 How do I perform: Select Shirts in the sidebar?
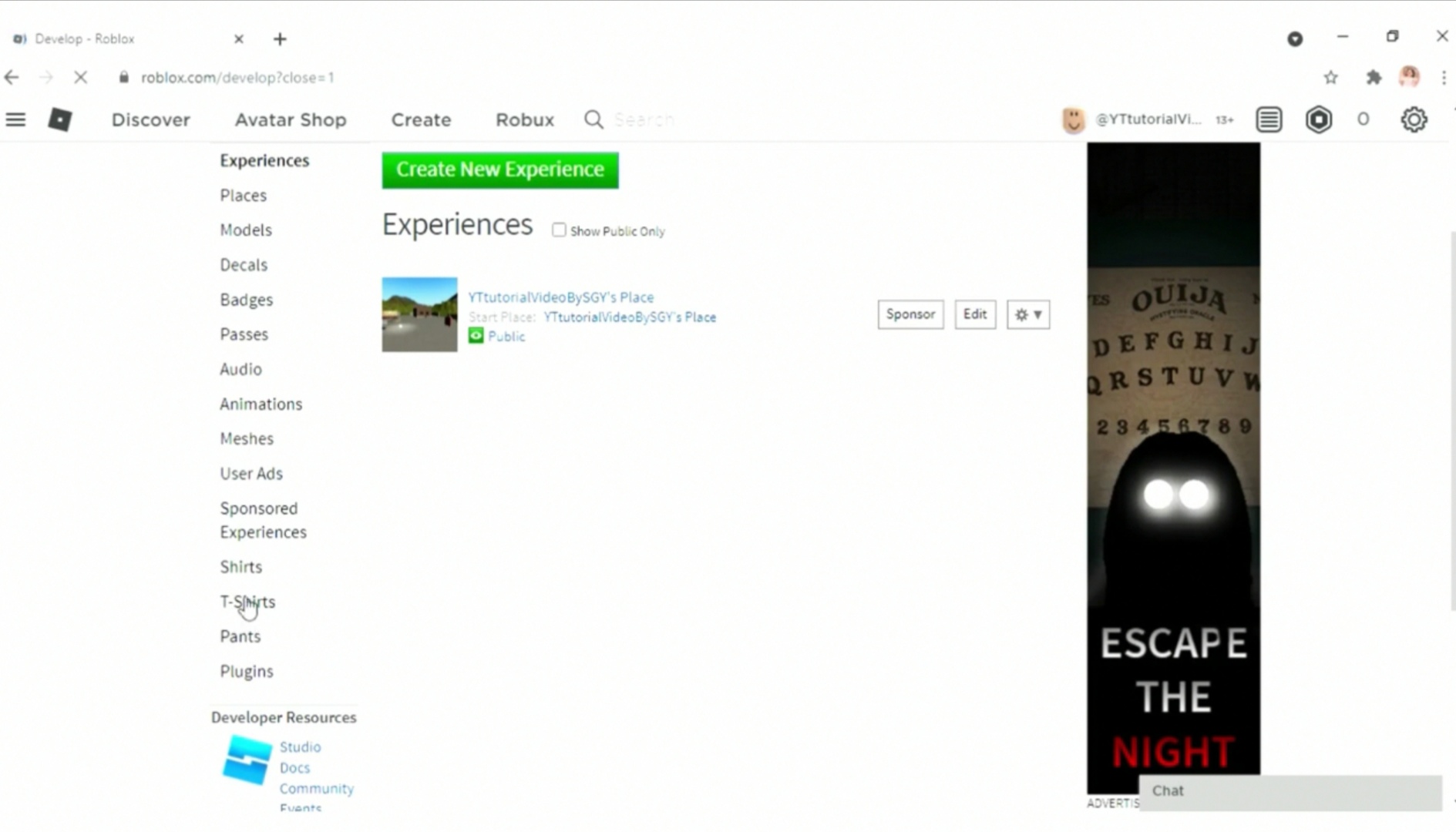tap(241, 567)
